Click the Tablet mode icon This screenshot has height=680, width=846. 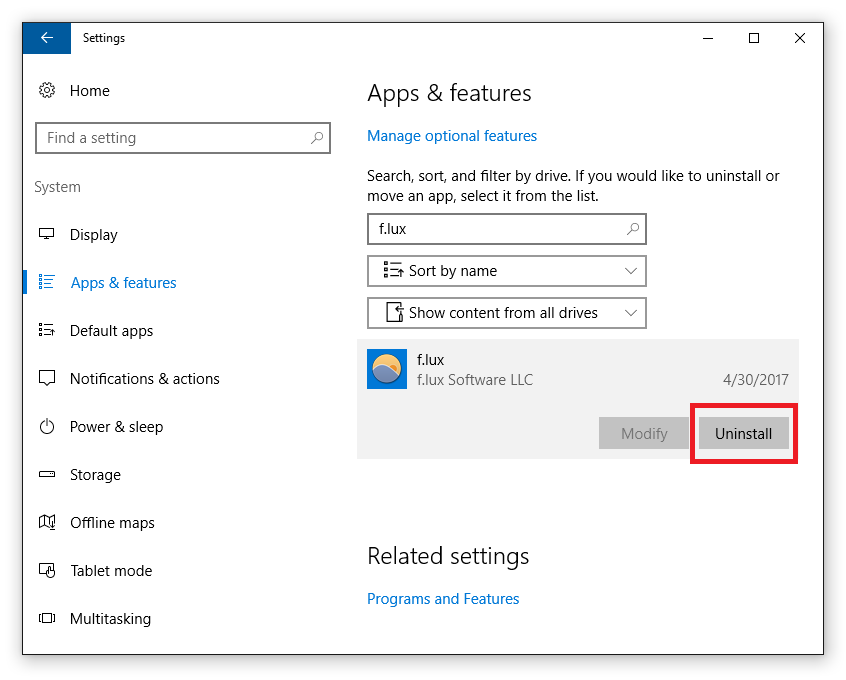47,570
